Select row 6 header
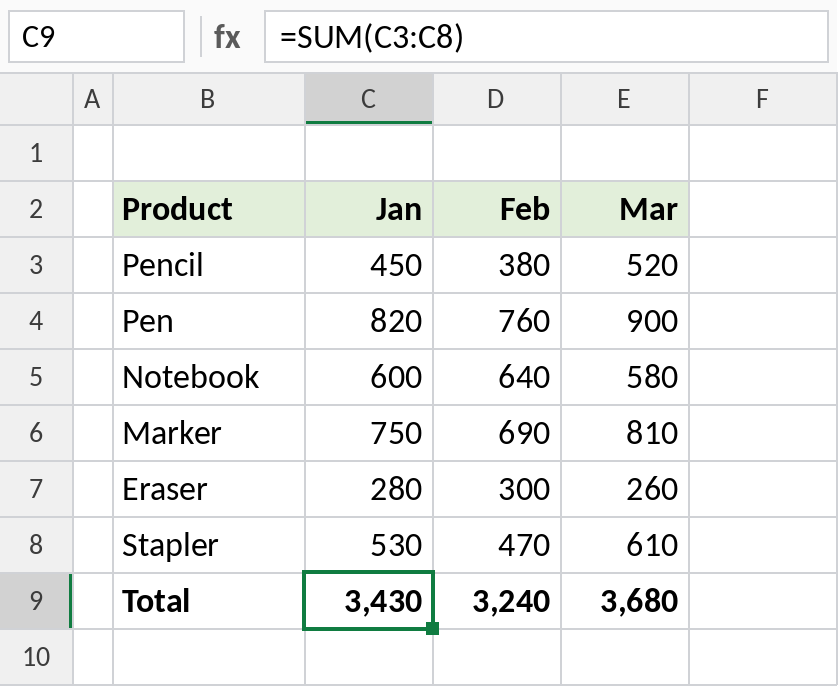The image size is (838, 686). tap(36, 433)
